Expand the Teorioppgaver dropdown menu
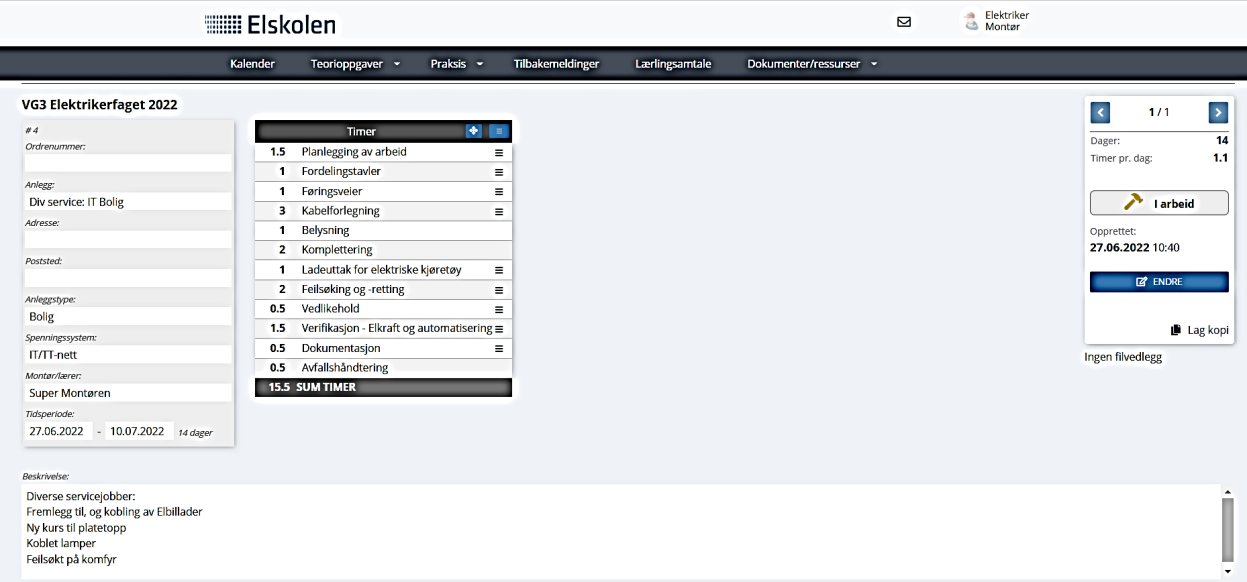Screen dimensions: 1247x582 click(354, 64)
